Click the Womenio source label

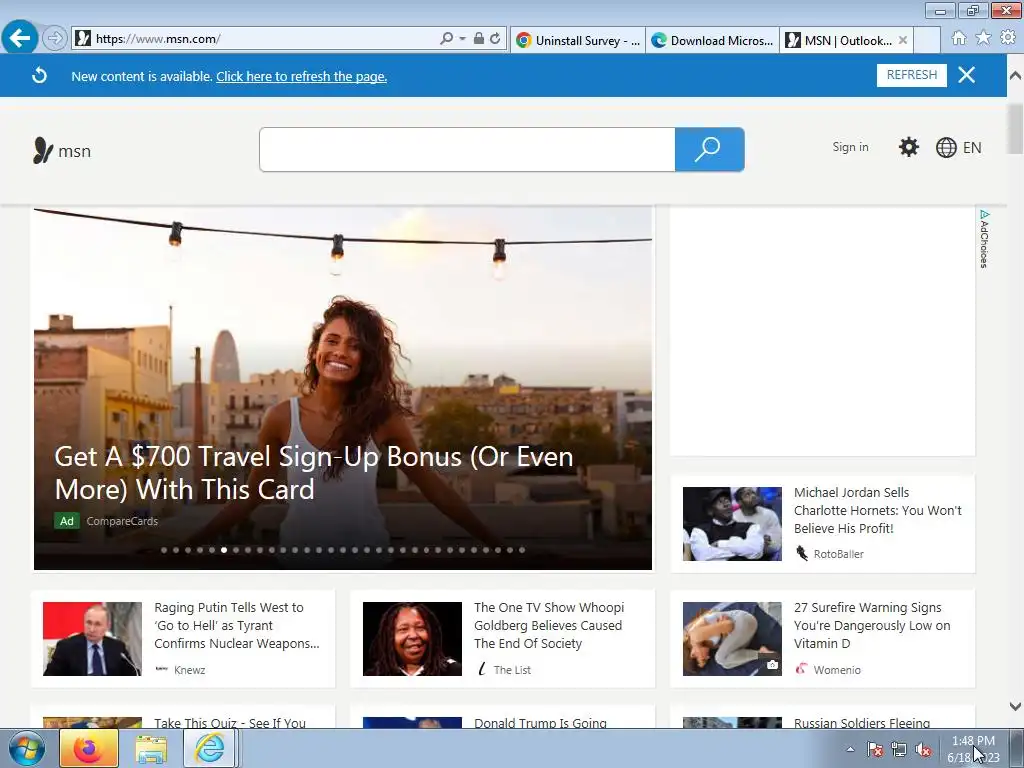point(837,669)
